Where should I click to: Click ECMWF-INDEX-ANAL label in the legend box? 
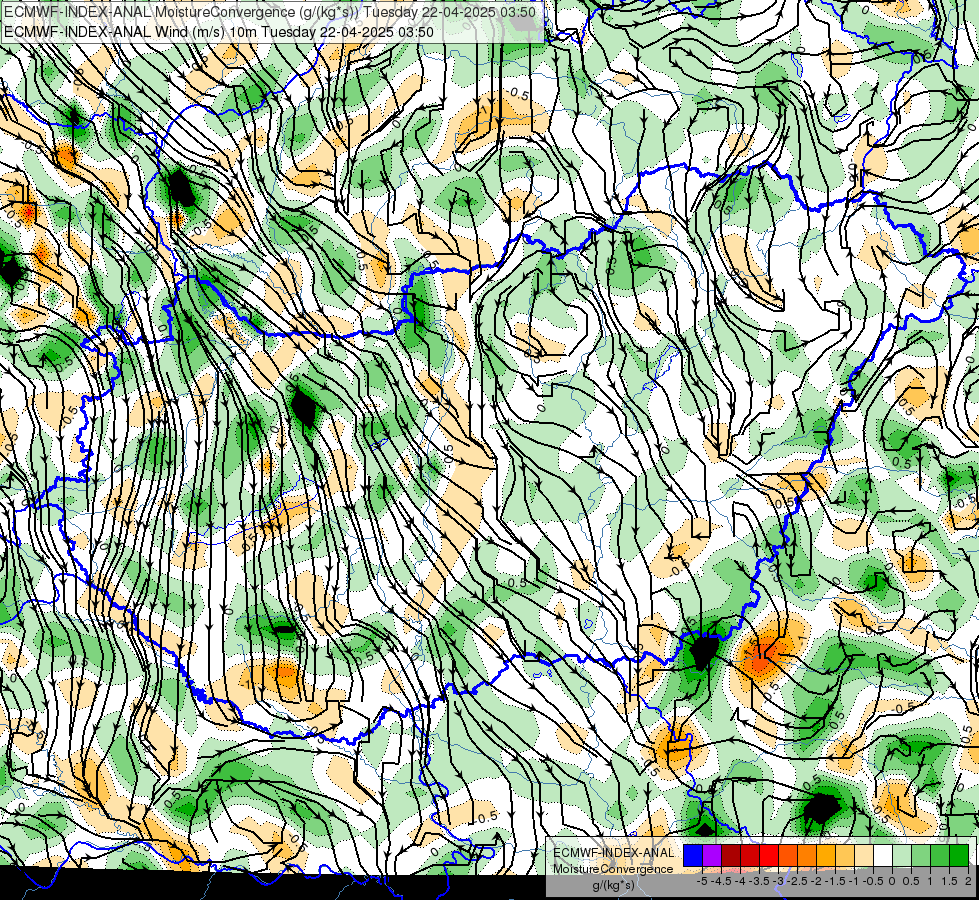[613, 853]
